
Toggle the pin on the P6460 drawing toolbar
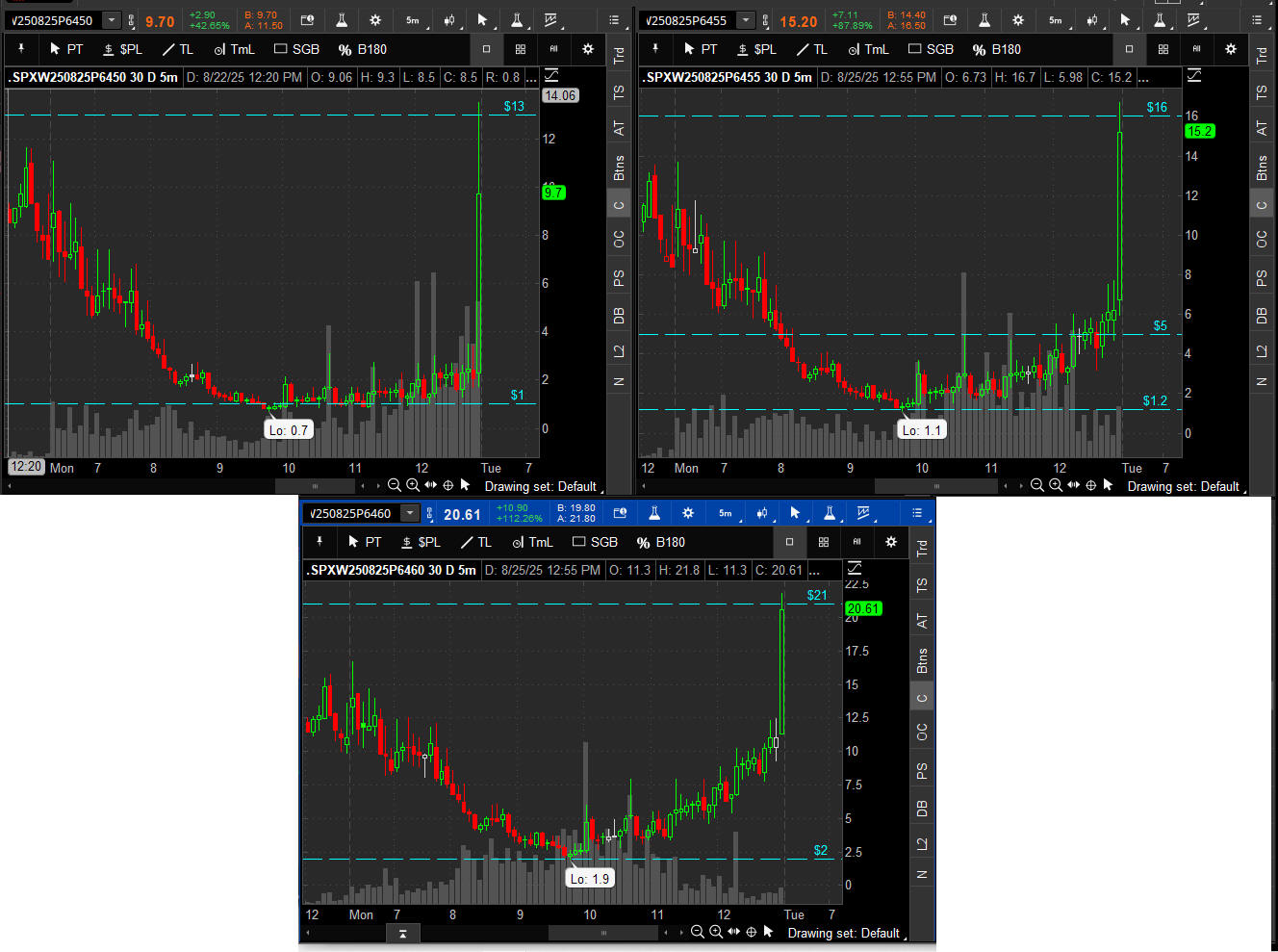click(319, 542)
